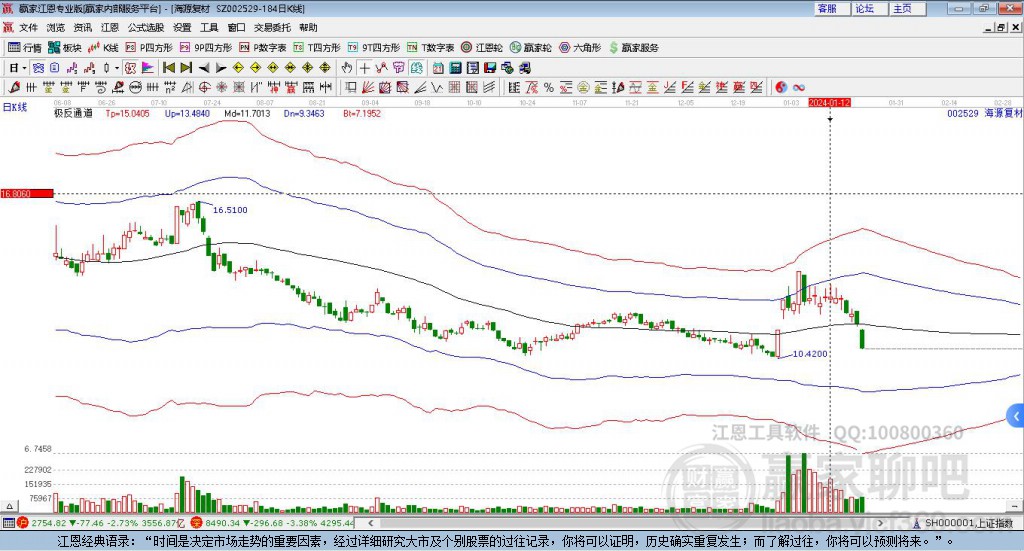Select the percent % line tool

pyautogui.click(x=549, y=87)
